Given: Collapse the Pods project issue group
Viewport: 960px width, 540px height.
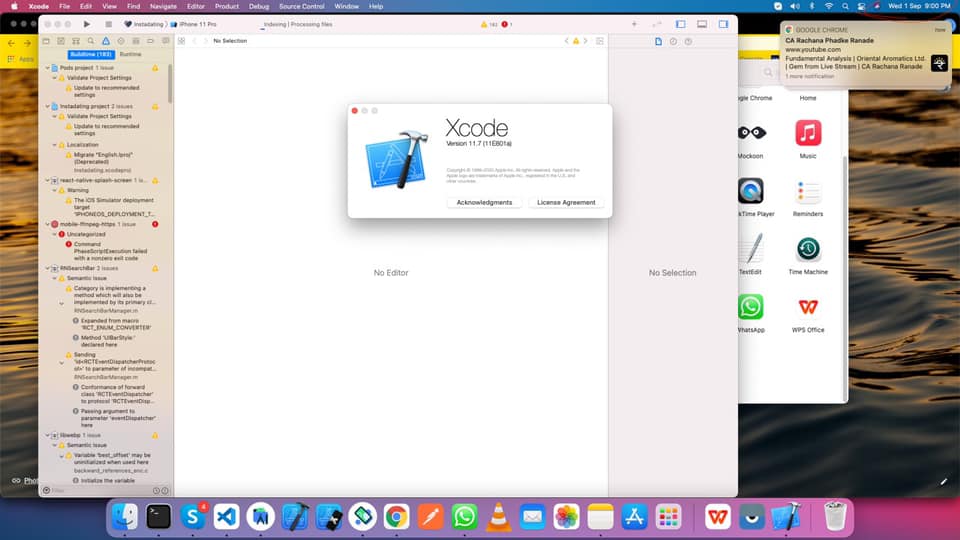Looking at the screenshot, I should tap(46, 67).
